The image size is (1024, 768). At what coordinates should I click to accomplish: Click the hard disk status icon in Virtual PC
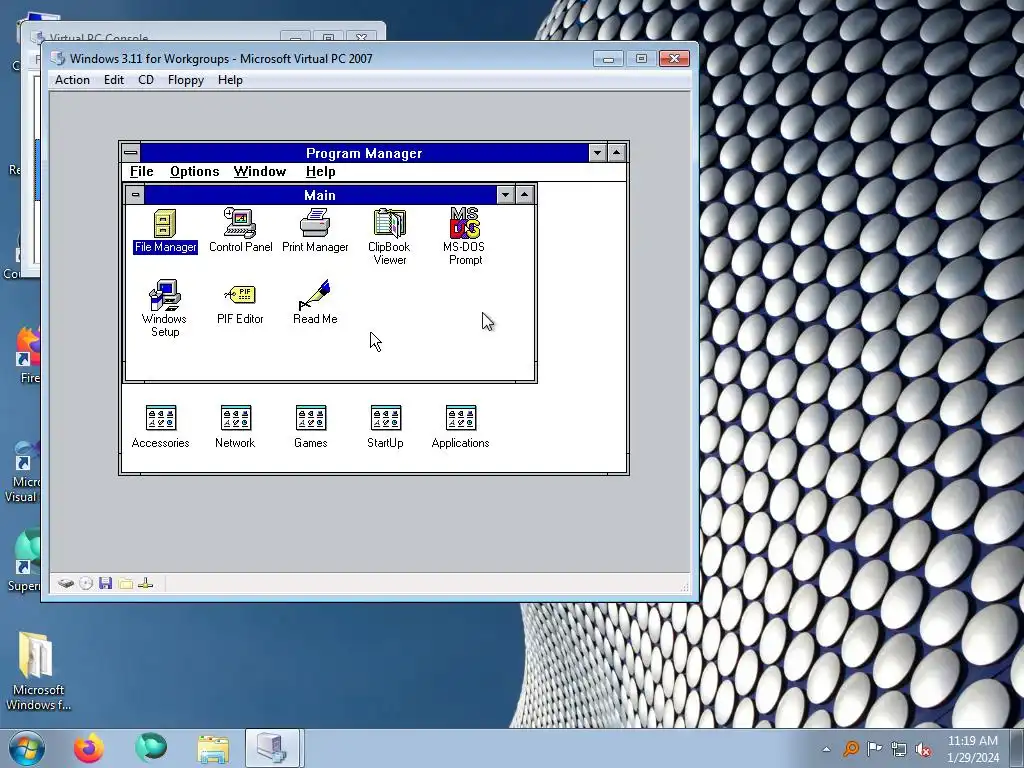click(65, 583)
